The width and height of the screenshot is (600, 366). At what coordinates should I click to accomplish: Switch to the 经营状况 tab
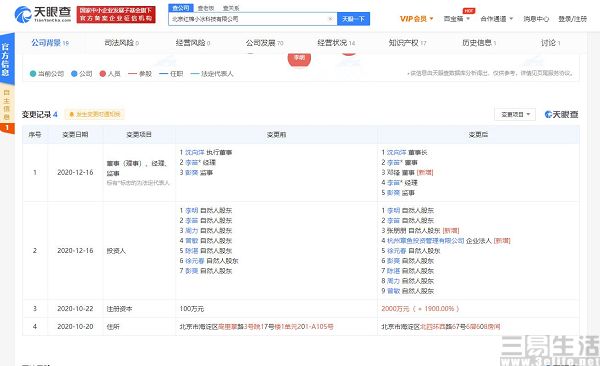tap(336, 43)
